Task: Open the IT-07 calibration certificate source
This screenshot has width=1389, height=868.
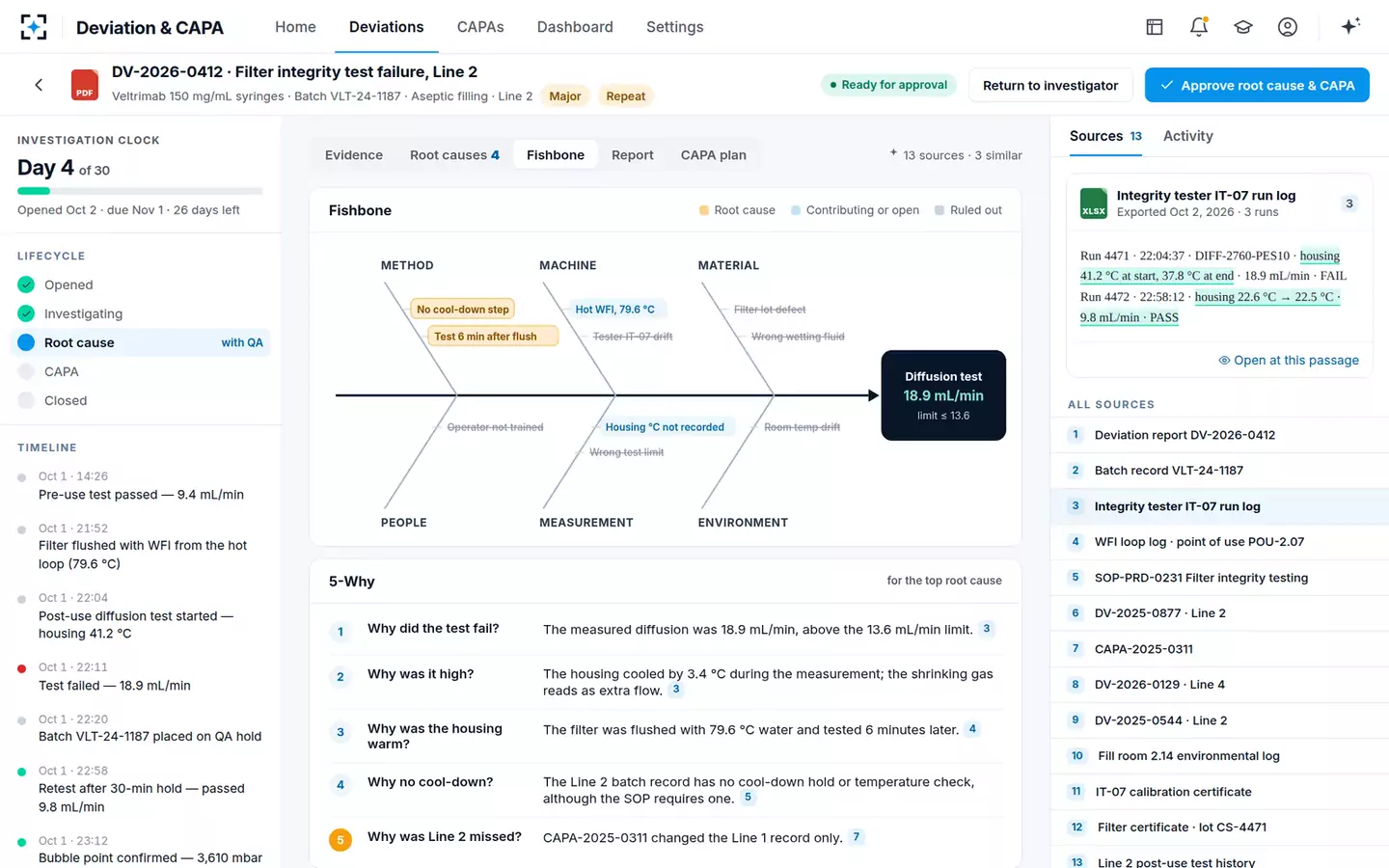Action: click(1219, 792)
